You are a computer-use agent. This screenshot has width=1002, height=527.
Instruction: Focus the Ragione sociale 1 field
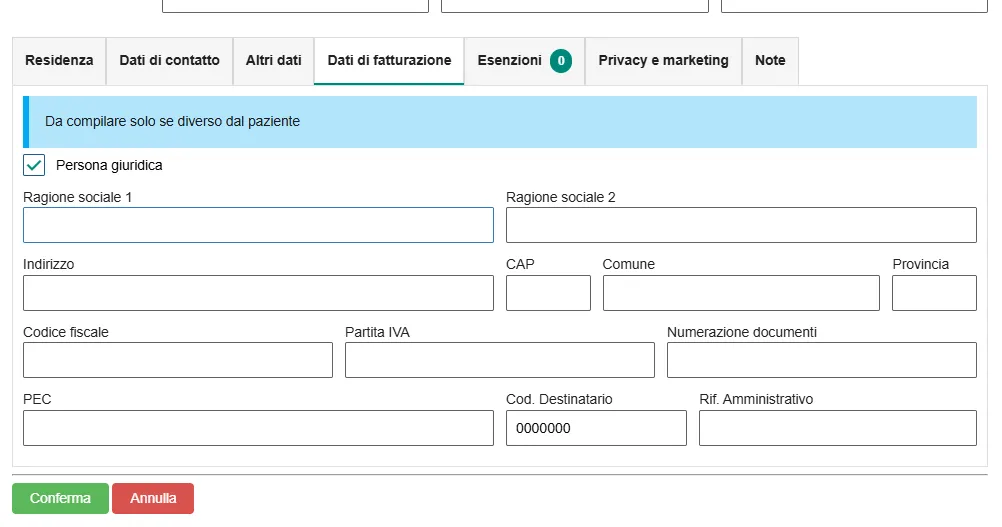pos(258,225)
